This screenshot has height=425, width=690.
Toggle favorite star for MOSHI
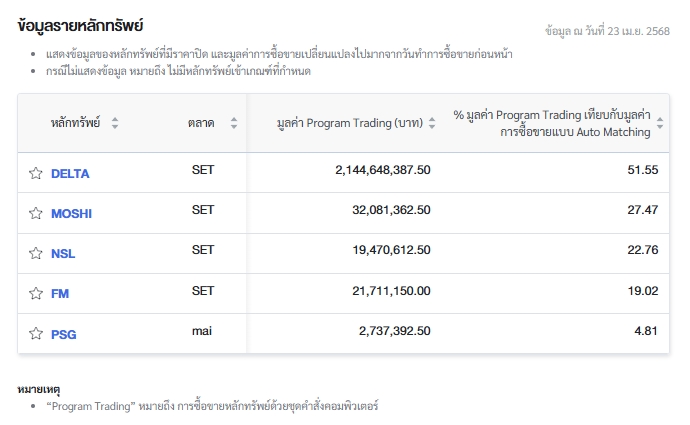click(x=36, y=213)
